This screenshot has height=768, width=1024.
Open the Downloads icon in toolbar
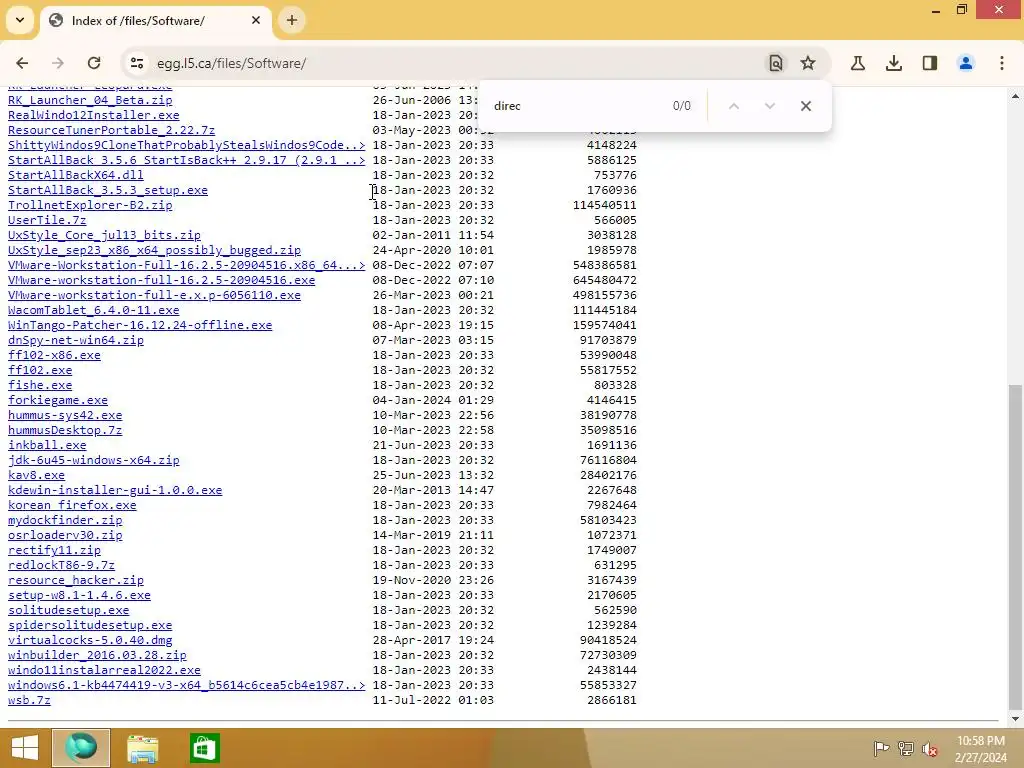pyautogui.click(x=893, y=63)
